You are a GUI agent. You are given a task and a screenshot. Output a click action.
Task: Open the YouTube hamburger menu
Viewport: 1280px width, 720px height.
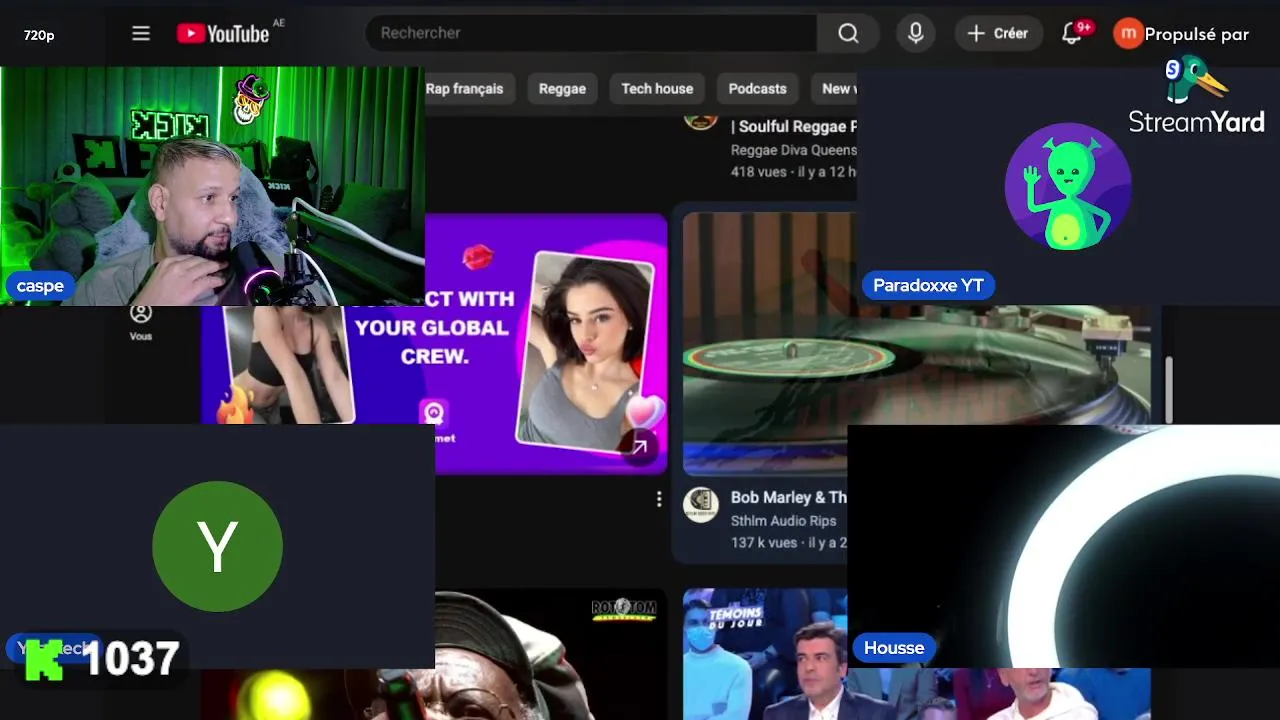(141, 34)
